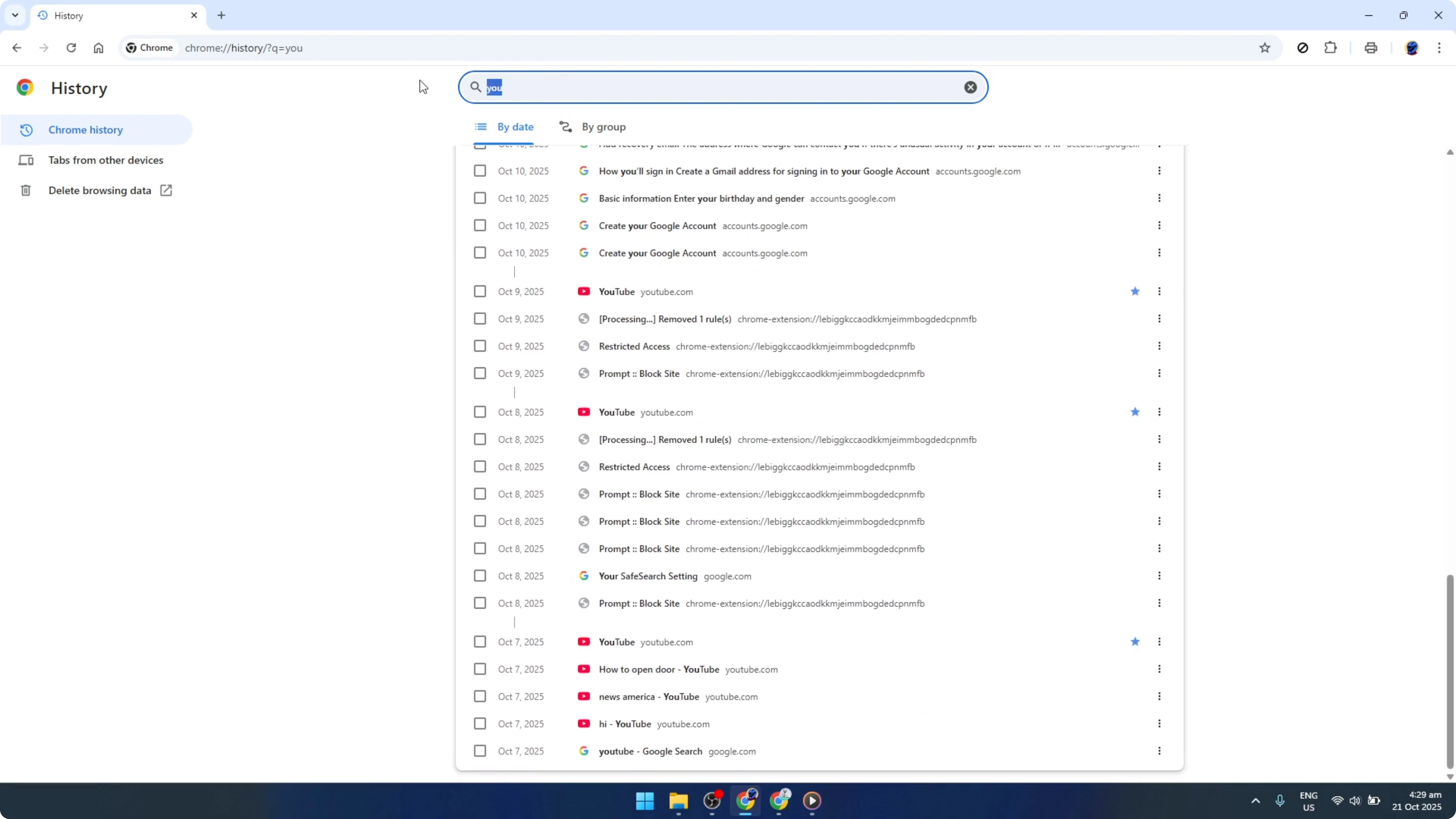Check the Oct 8 YouTube entry

click(480, 412)
